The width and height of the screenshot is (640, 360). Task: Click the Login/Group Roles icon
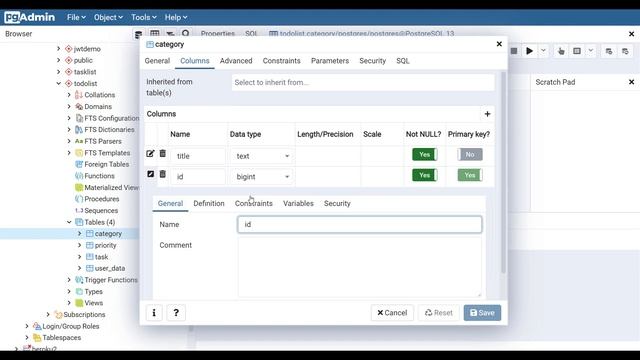coord(37,326)
